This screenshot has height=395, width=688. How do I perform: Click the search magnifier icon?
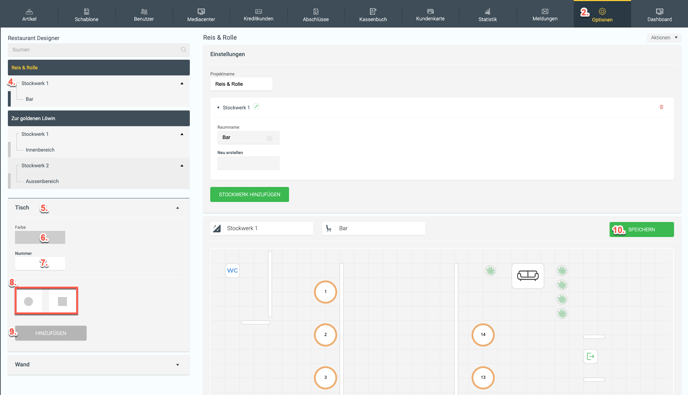pyautogui.click(x=183, y=50)
